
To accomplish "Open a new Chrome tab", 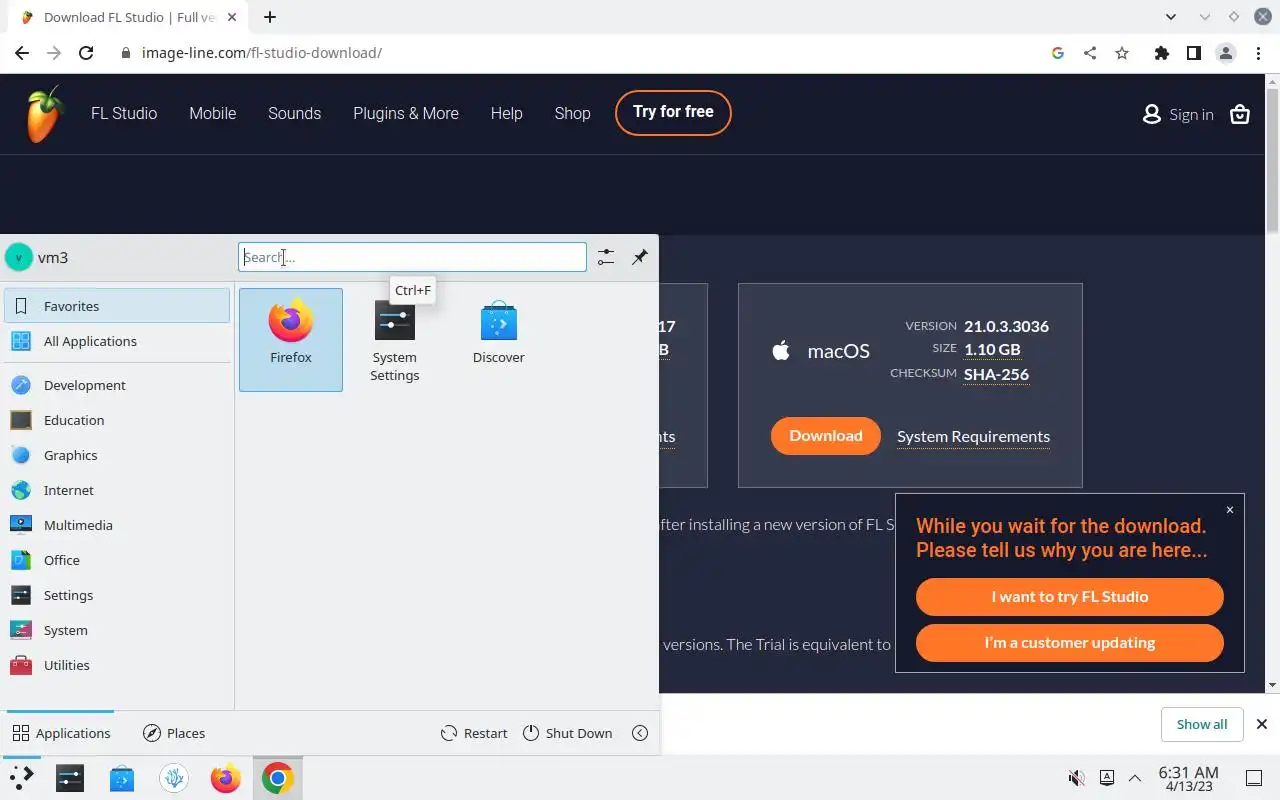I will 270,17.
